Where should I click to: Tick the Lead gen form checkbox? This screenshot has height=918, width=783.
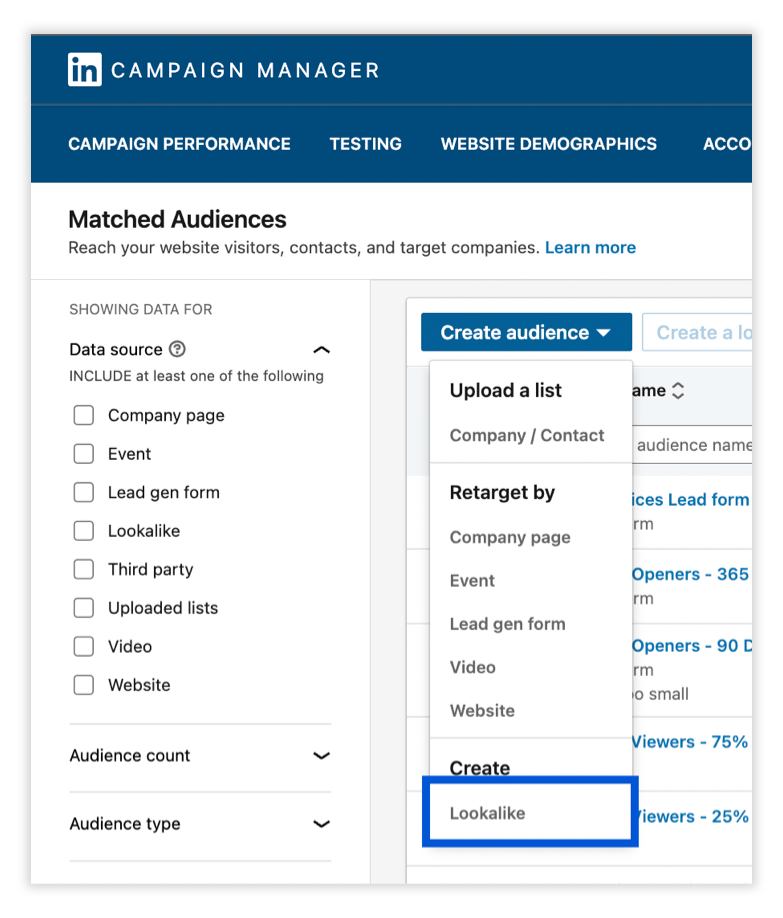[84, 492]
